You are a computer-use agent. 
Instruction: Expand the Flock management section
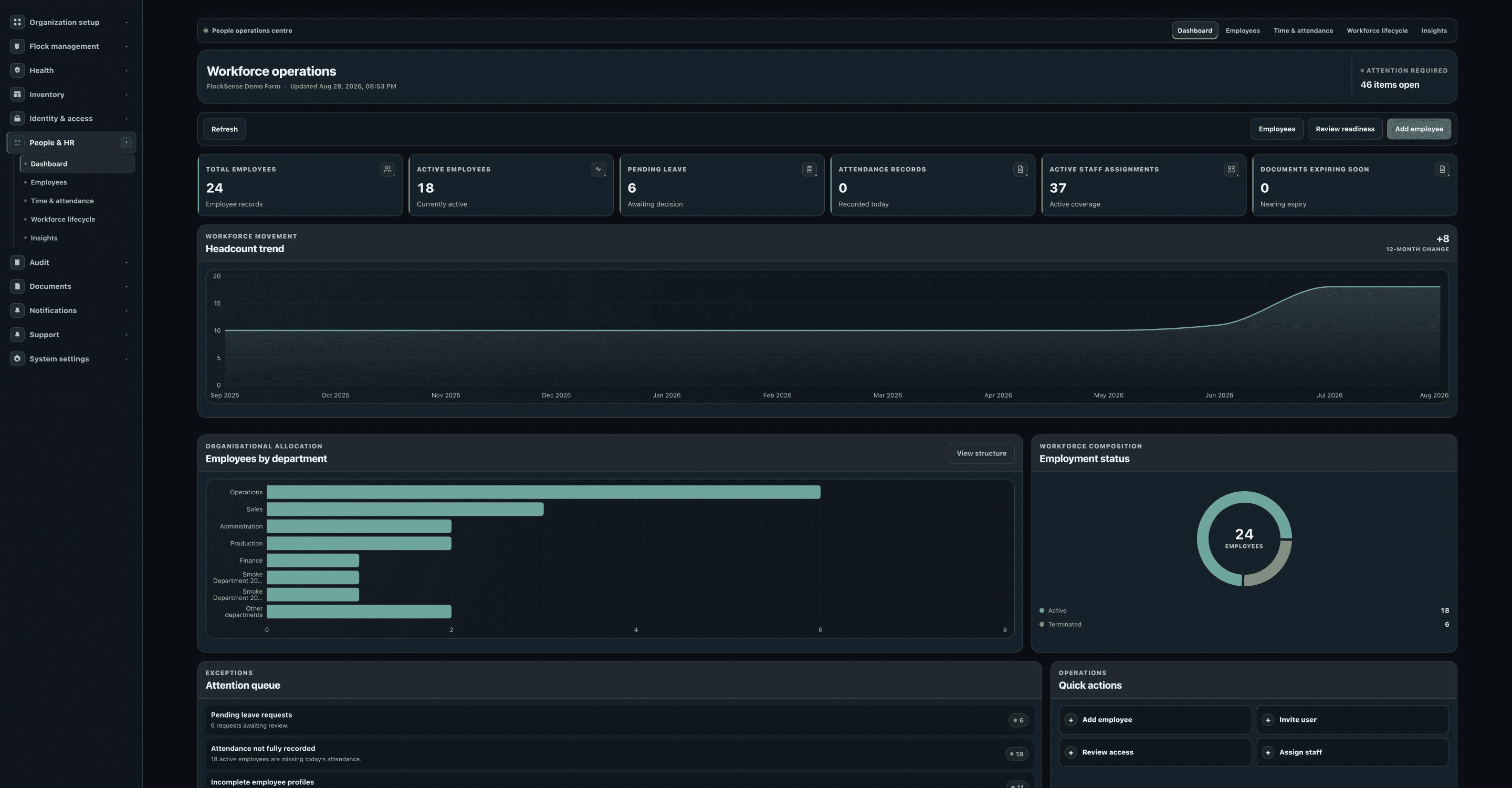point(126,46)
